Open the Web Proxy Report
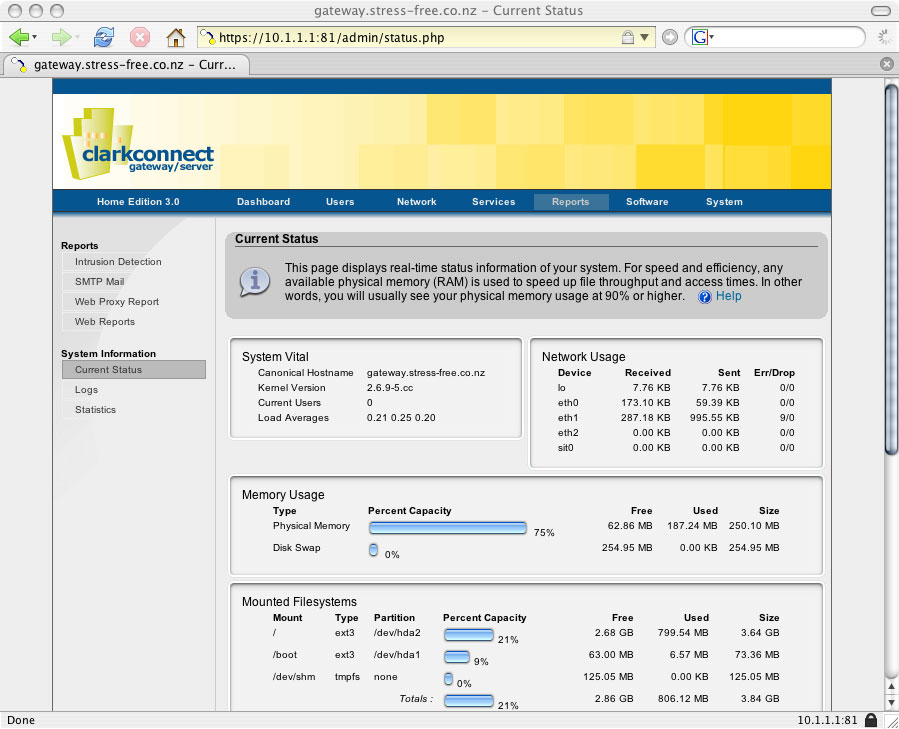899x729 pixels. point(117,302)
